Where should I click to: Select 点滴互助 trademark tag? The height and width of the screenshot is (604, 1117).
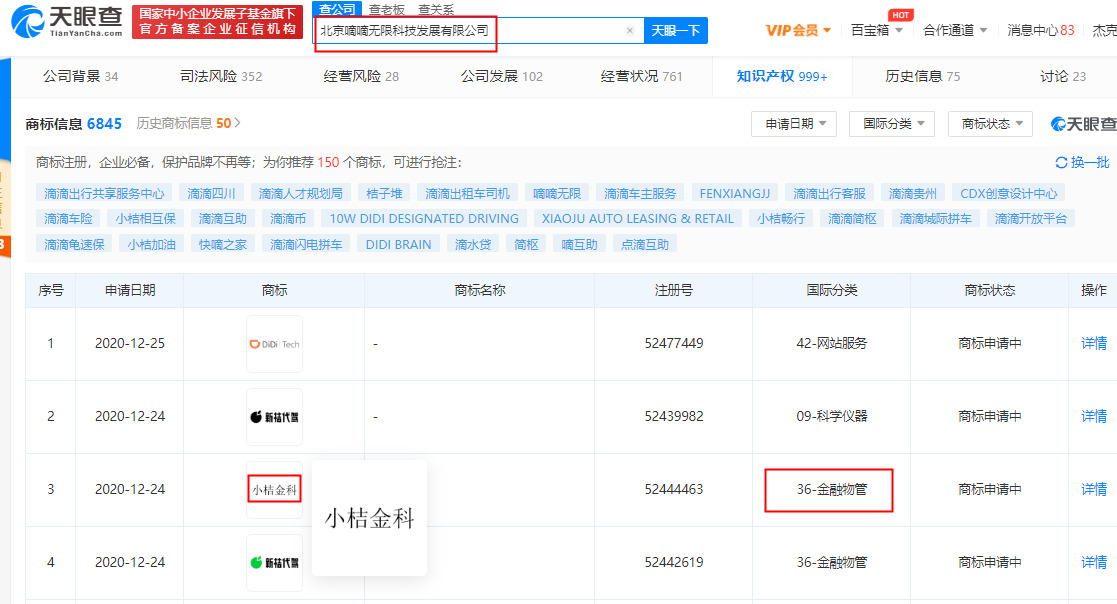(x=645, y=244)
